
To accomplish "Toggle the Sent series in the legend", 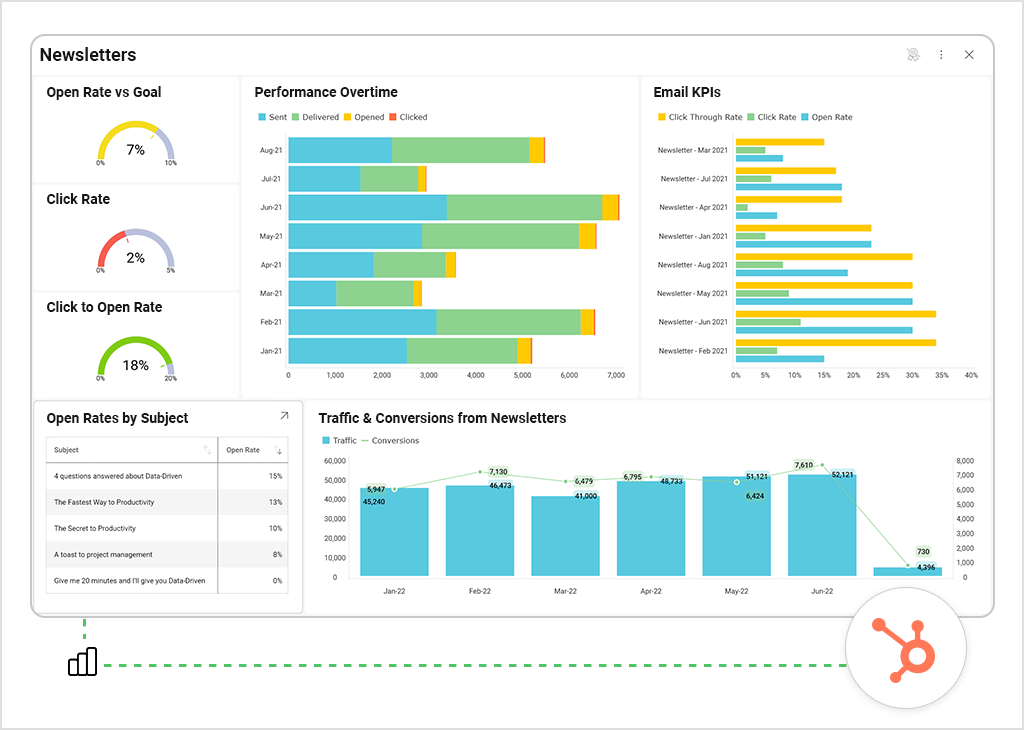I will pyautogui.click(x=272, y=117).
